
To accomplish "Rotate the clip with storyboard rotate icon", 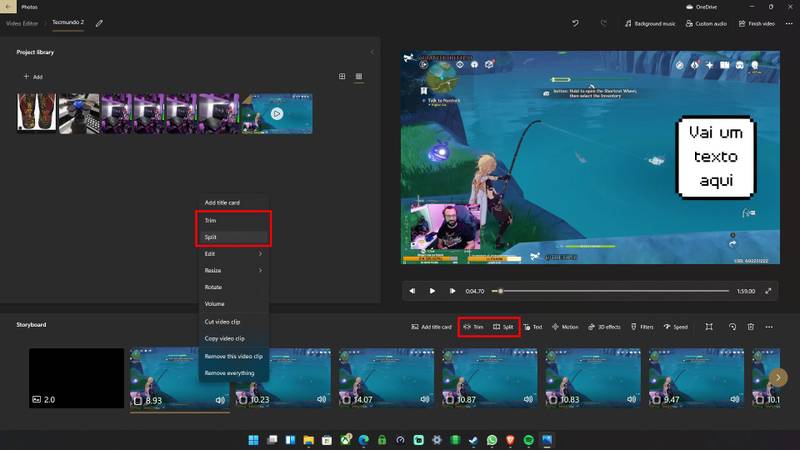I will [732, 327].
